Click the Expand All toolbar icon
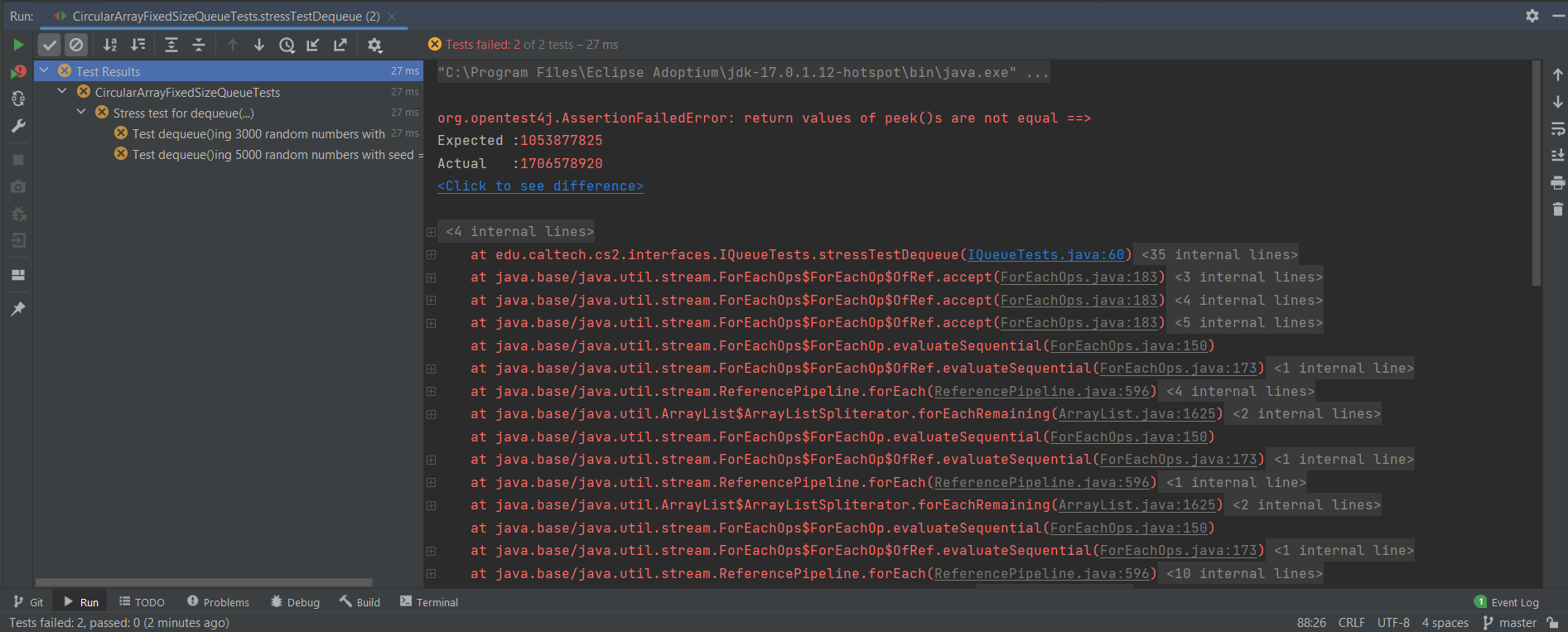1568x632 pixels. (x=171, y=45)
